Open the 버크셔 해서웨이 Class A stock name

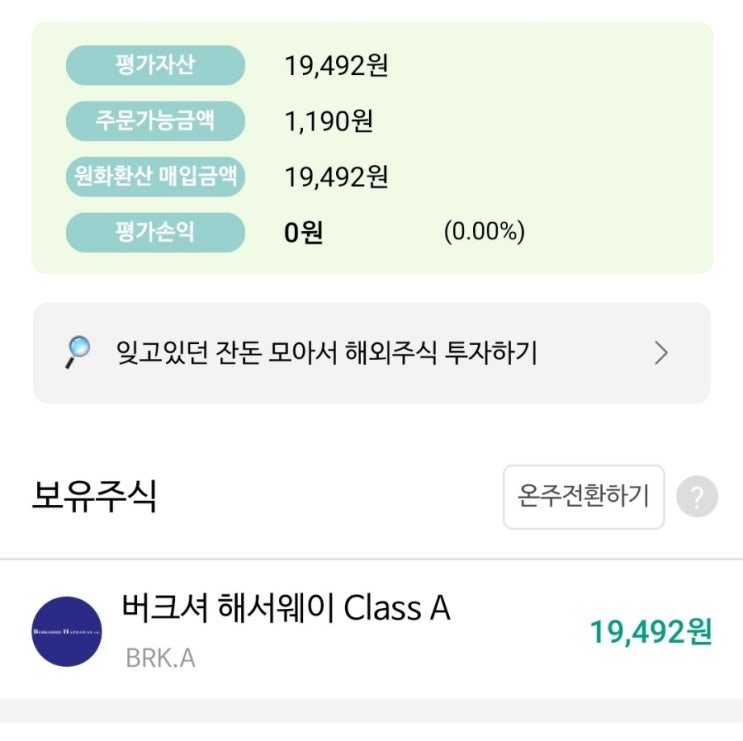point(286,607)
